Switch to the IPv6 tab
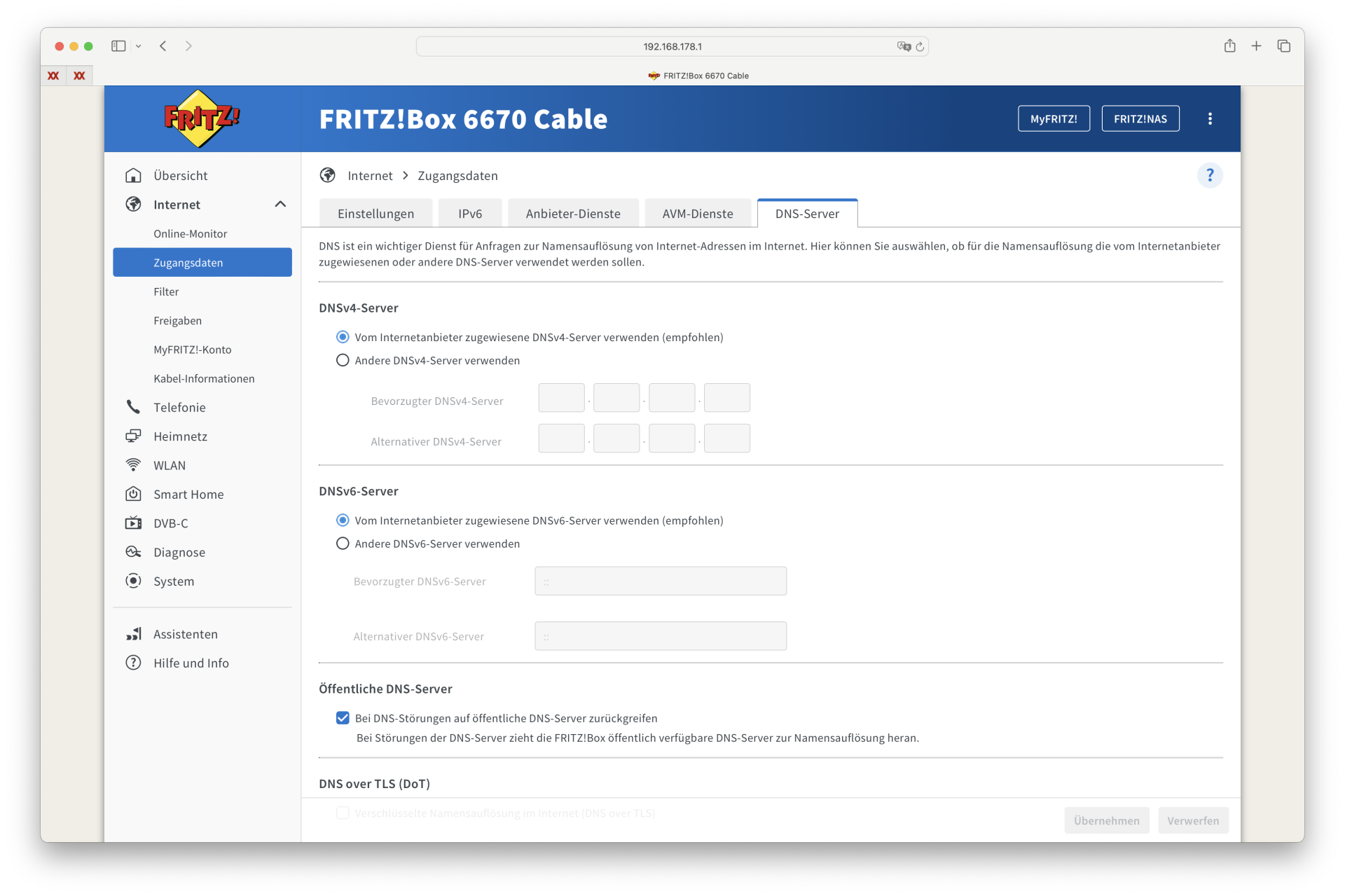 470,214
